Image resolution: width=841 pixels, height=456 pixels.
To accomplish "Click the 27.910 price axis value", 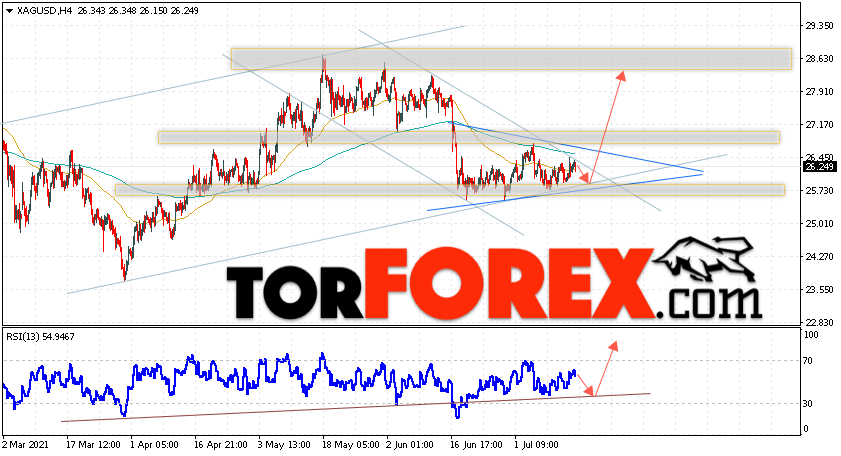I will [x=819, y=92].
